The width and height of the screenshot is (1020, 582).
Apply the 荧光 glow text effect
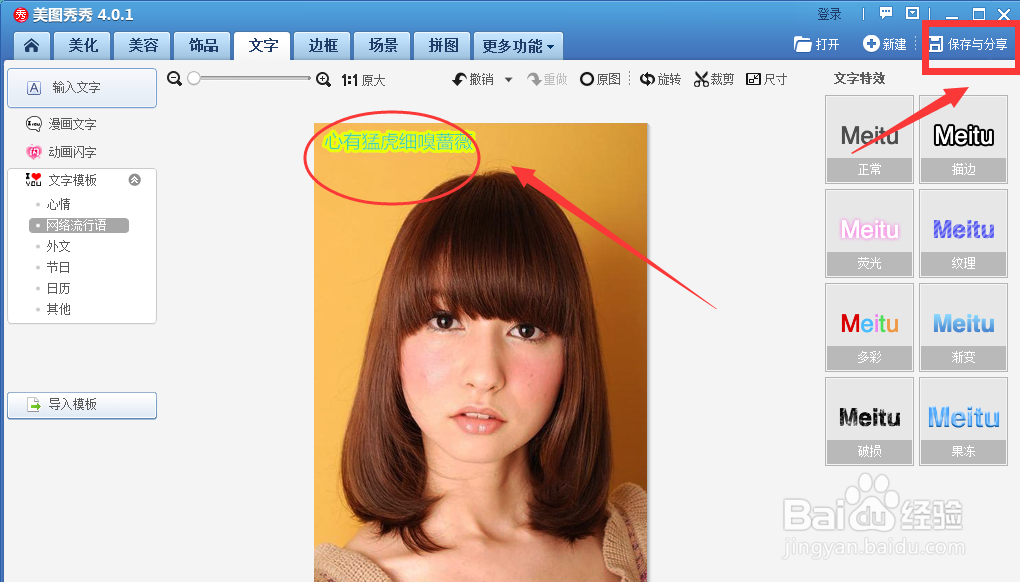pos(869,233)
